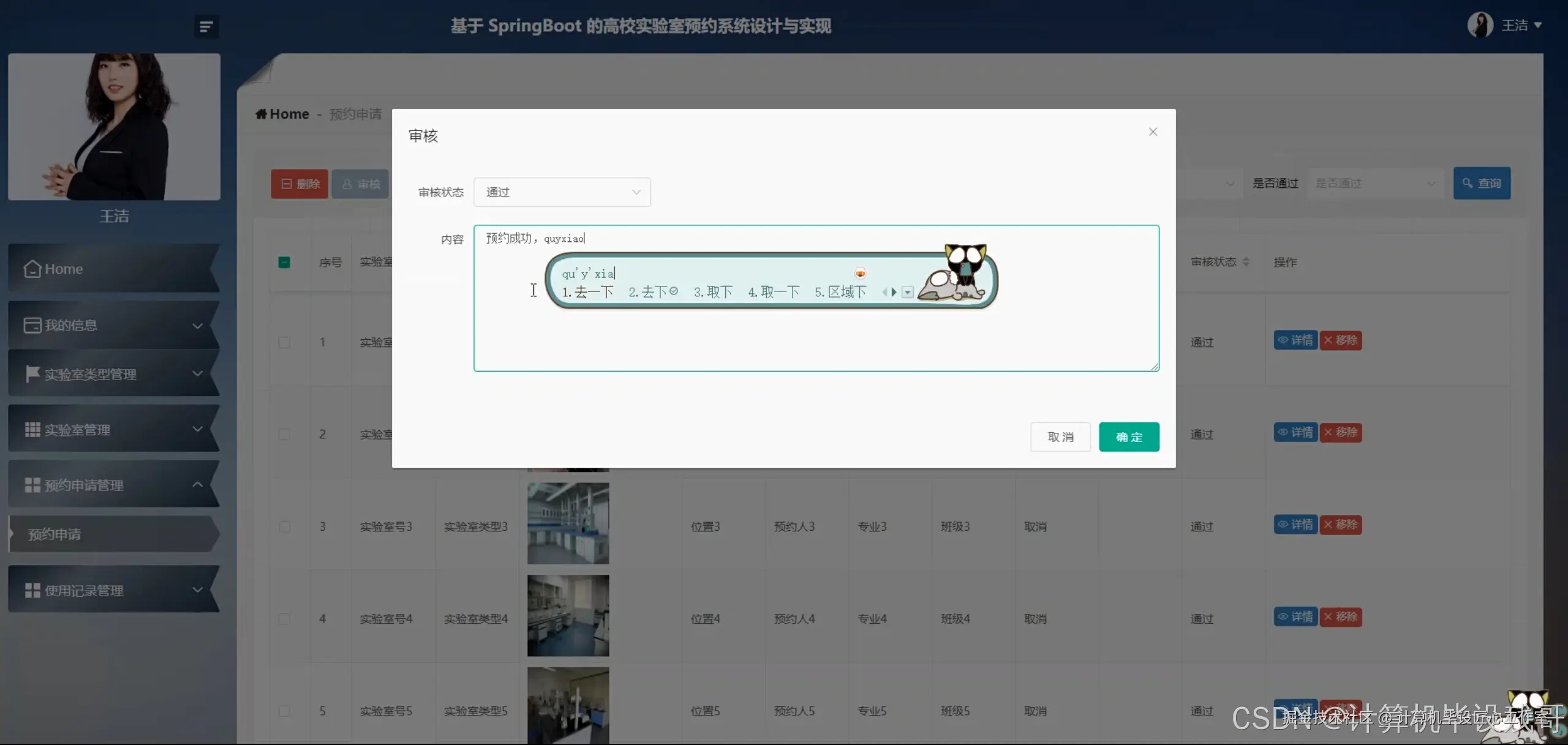Screen dimensions: 1568x745
Task: Click the hamburger sidebar toggle icon
Action: [x=206, y=26]
